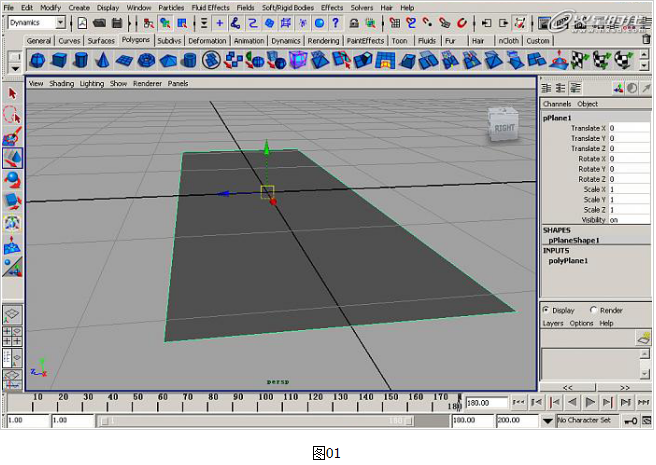Activate the Paint Selection tool
The height and width of the screenshot is (465, 656).
pos(12,136)
